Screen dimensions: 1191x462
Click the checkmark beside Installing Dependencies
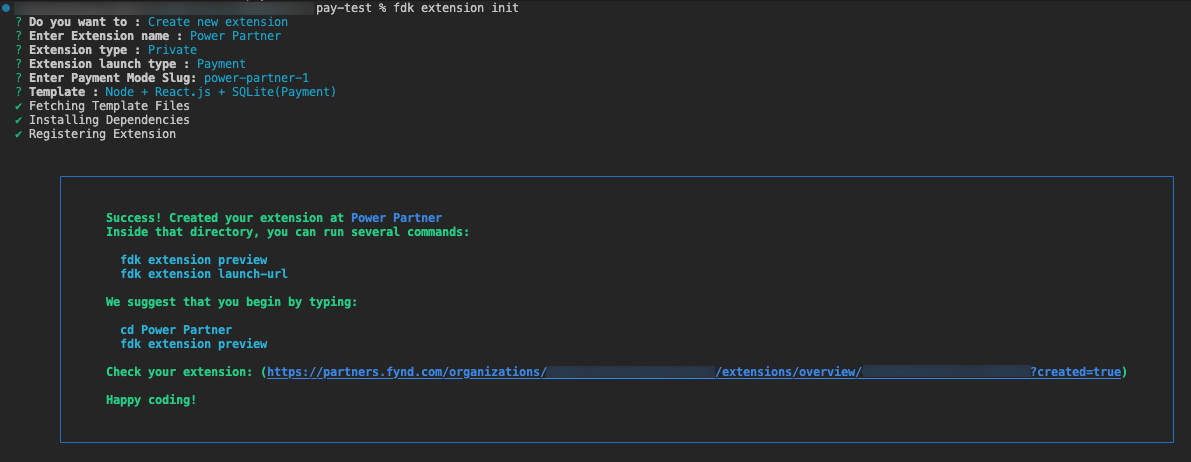[x=19, y=120]
